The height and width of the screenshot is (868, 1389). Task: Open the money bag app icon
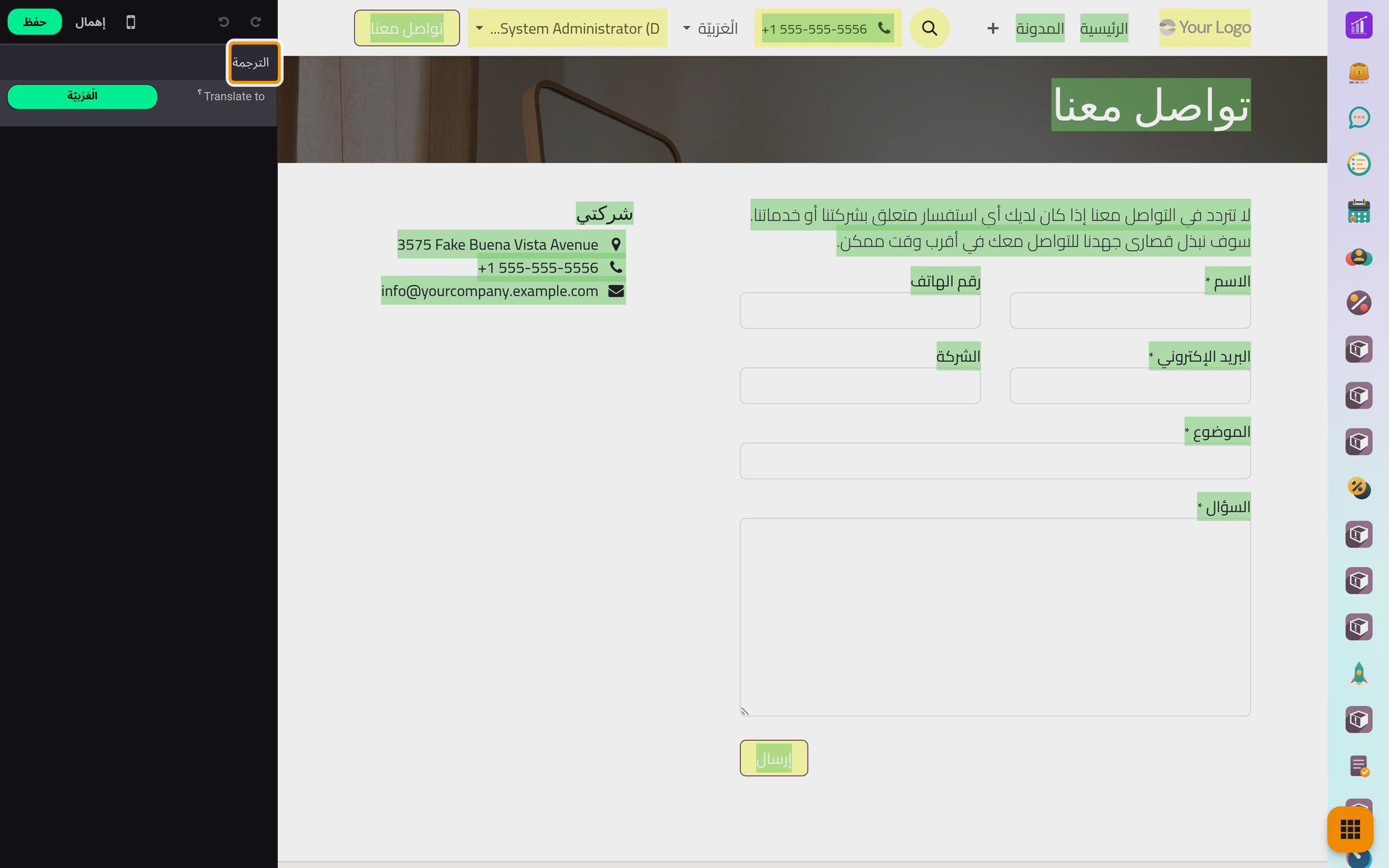pyautogui.click(x=1359, y=72)
